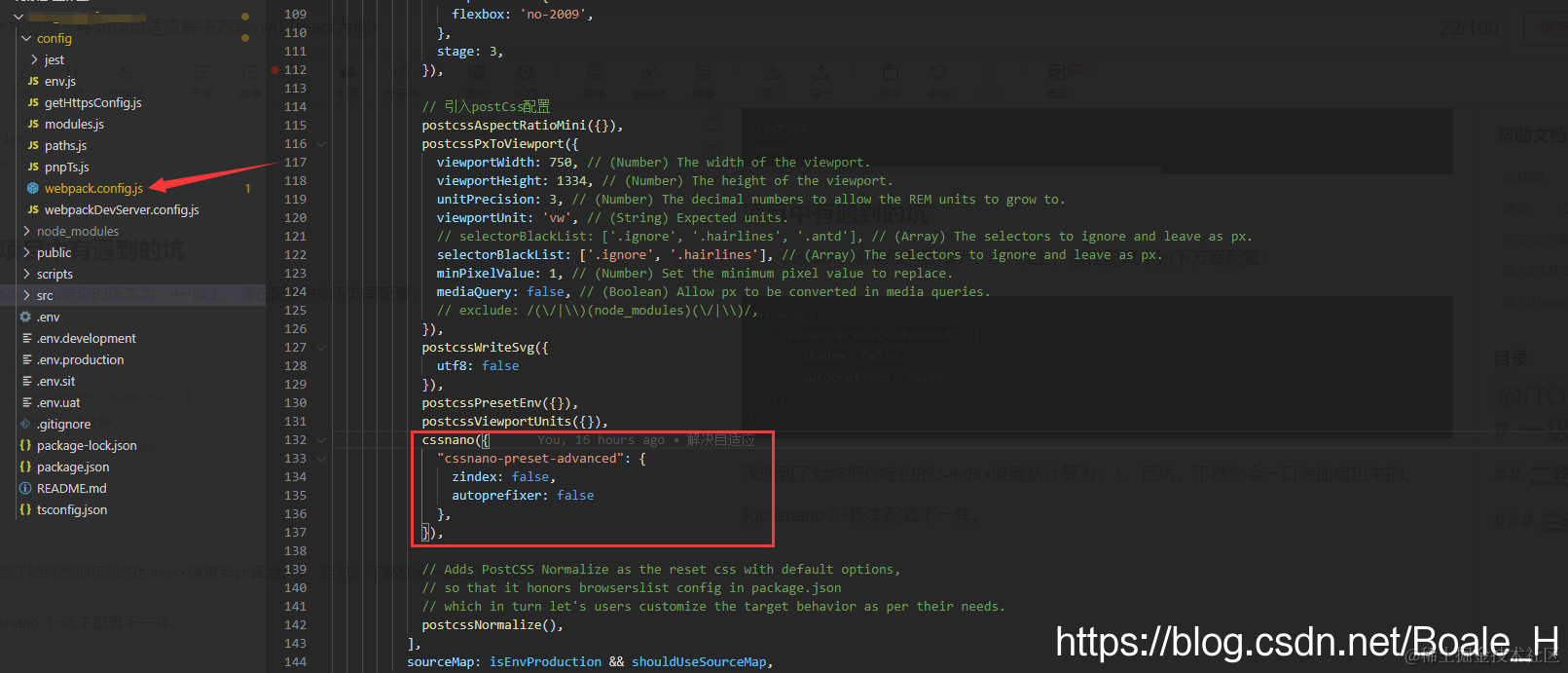Open pnpTs.js file

point(67,168)
